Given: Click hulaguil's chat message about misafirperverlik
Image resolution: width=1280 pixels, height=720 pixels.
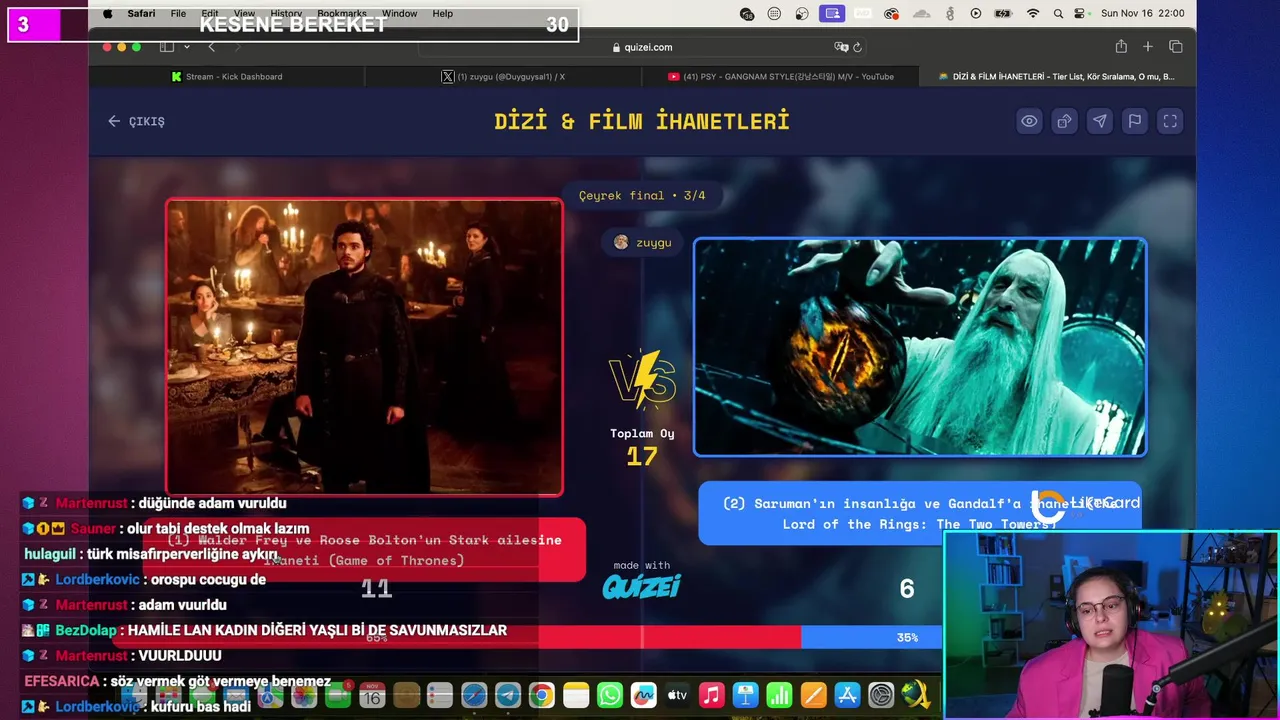Looking at the screenshot, I should 151,554.
